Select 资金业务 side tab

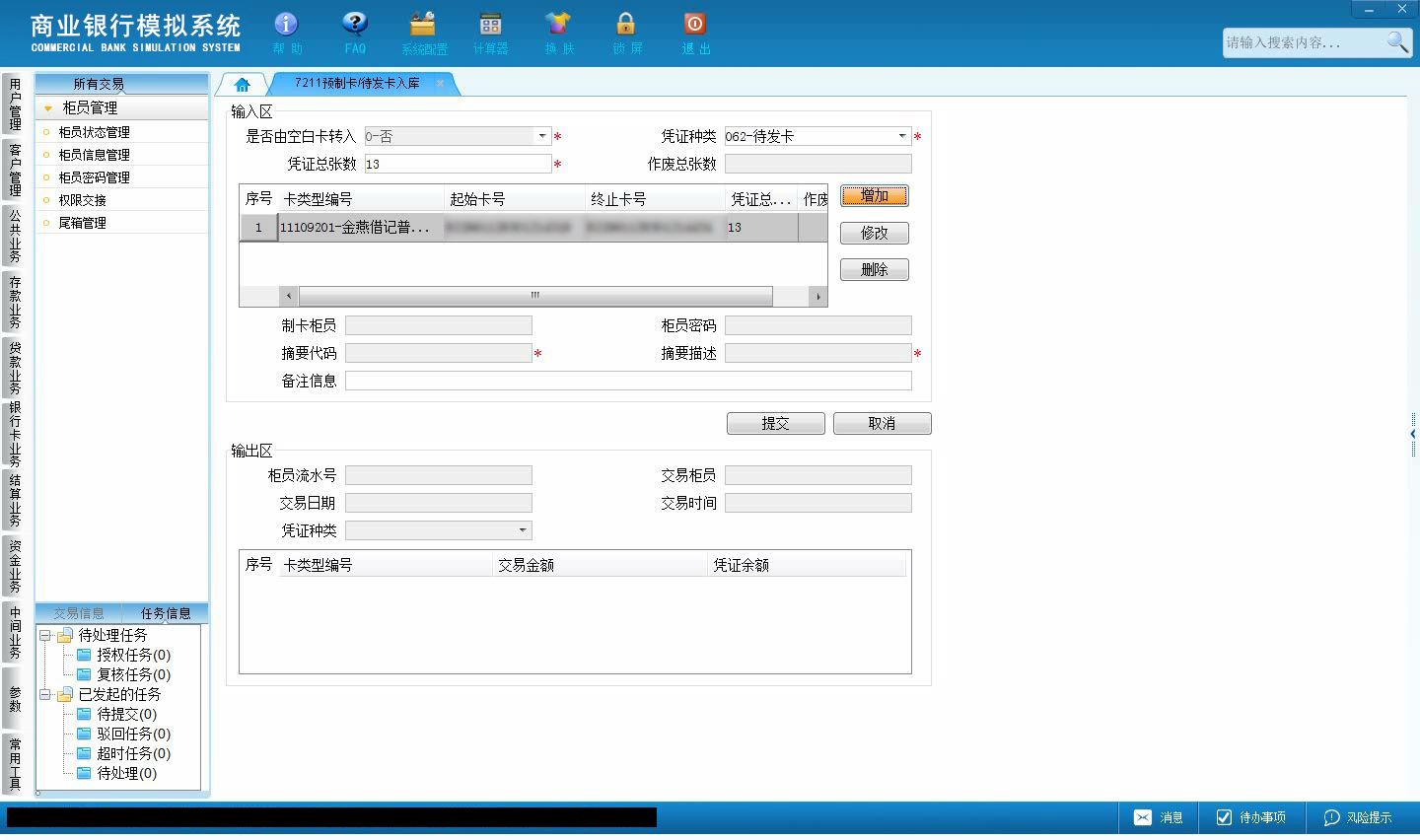click(15, 566)
